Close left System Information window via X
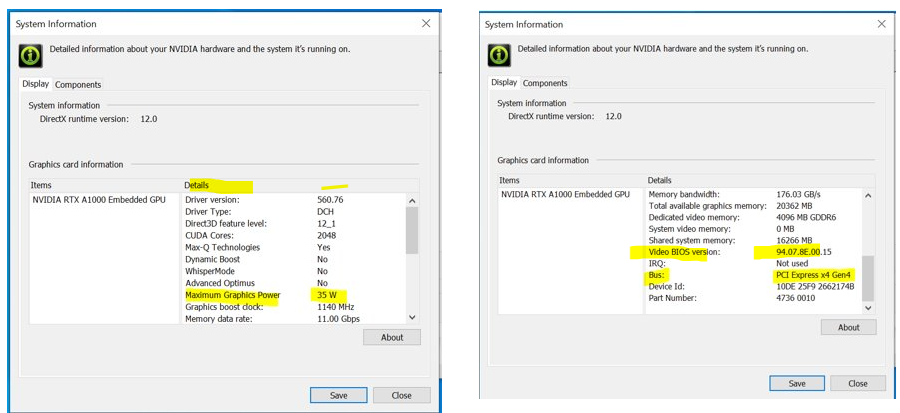 tap(426, 24)
